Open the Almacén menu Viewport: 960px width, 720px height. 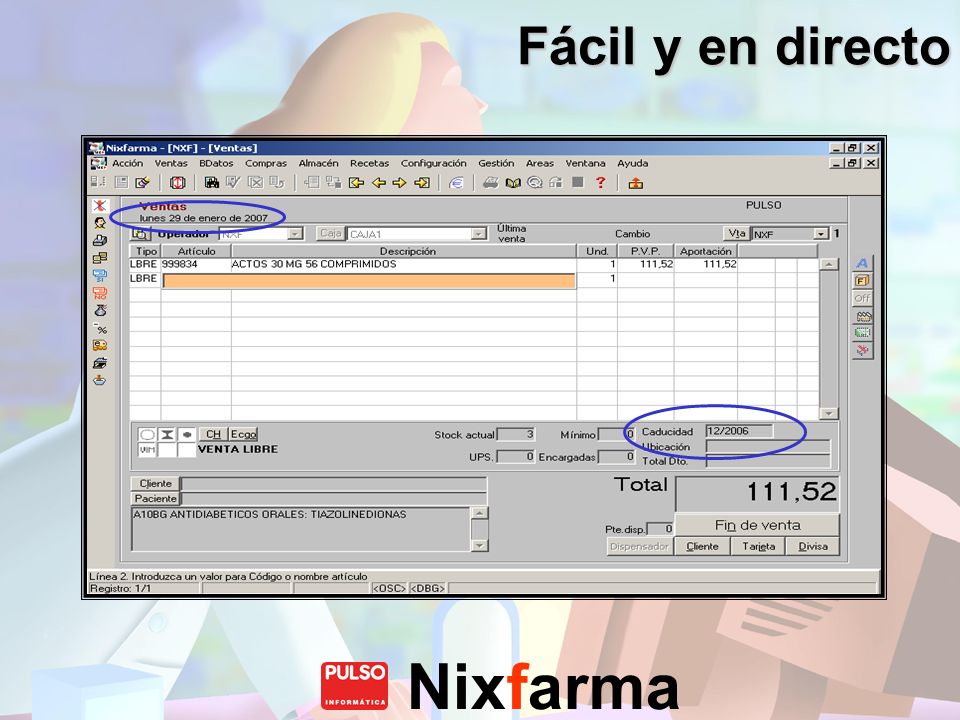(x=318, y=163)
